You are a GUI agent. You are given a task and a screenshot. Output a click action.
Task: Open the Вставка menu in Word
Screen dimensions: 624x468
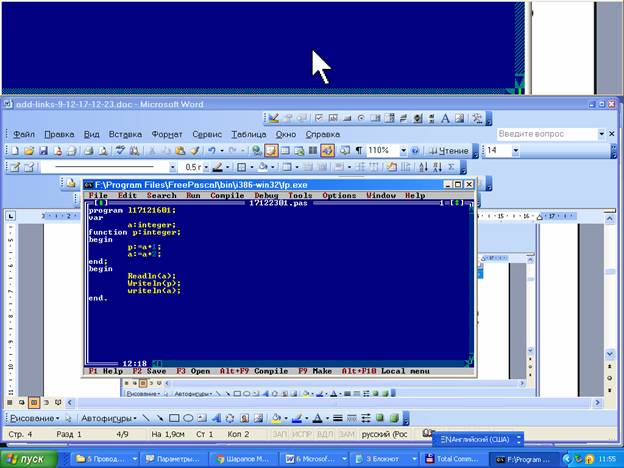[125, 135]
